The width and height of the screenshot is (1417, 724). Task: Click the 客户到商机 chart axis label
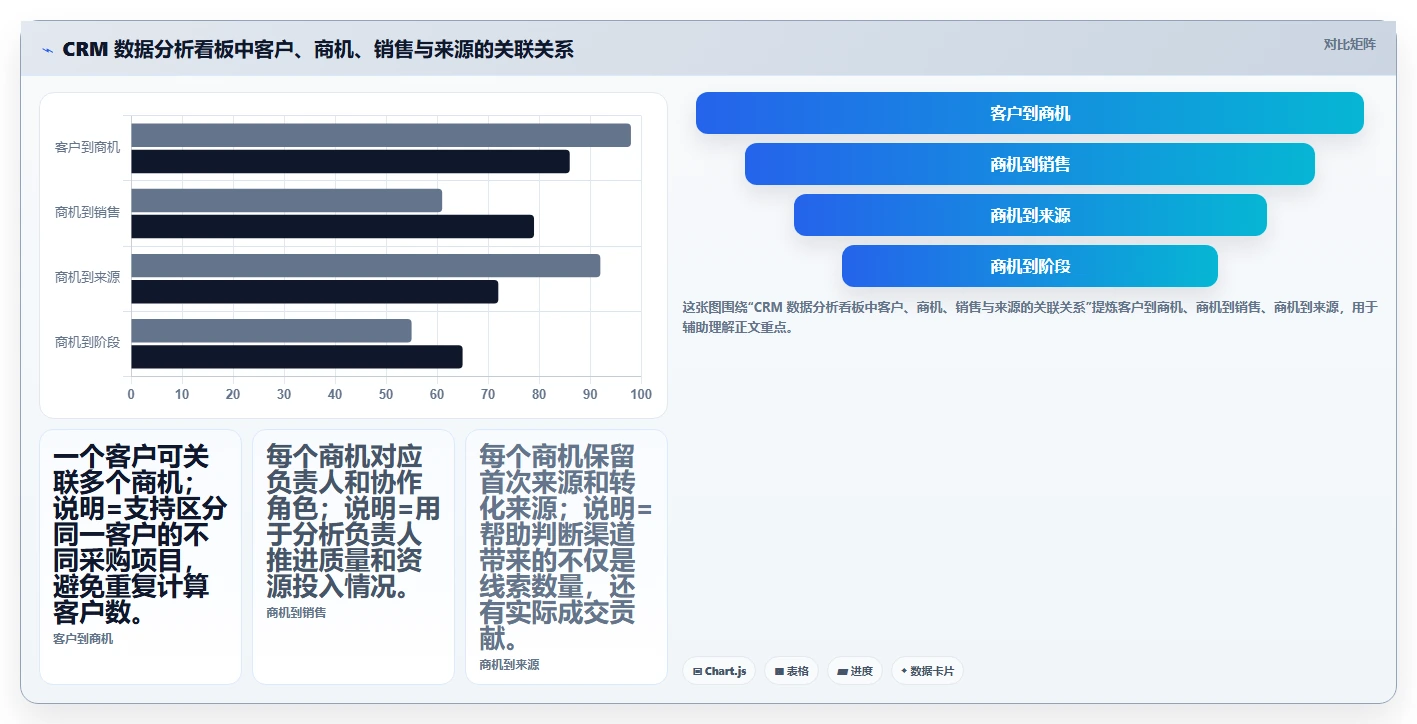(x=87, y=147)
